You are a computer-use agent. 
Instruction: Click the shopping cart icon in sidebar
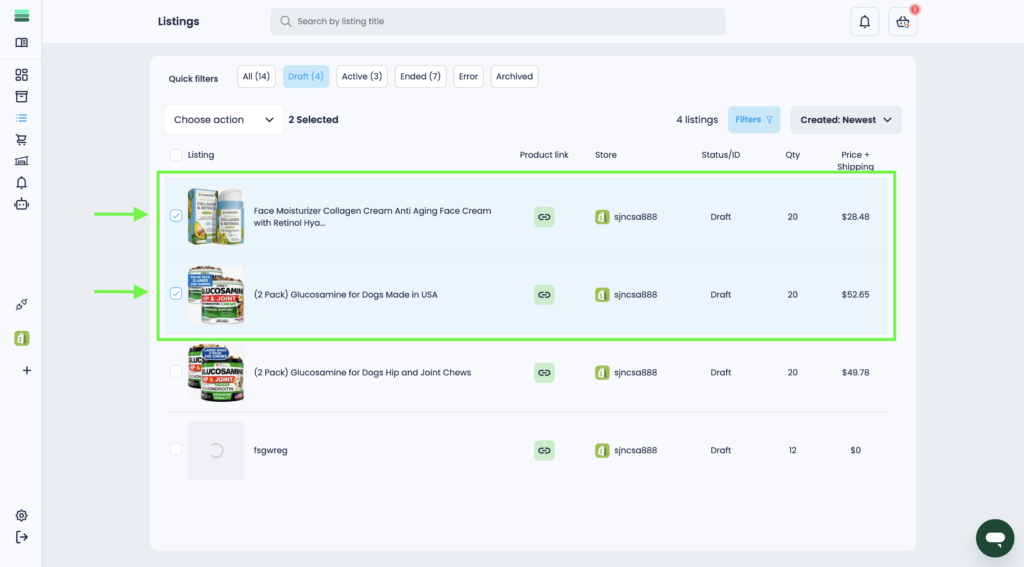(x=22, y=140)
